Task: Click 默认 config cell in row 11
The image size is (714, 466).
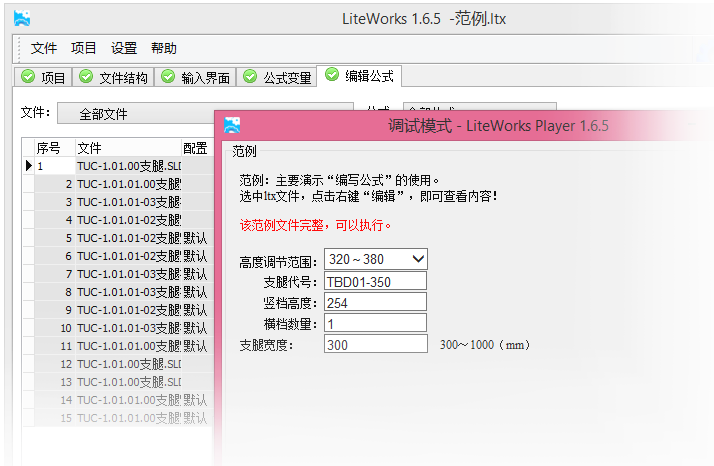Action: 198,346
